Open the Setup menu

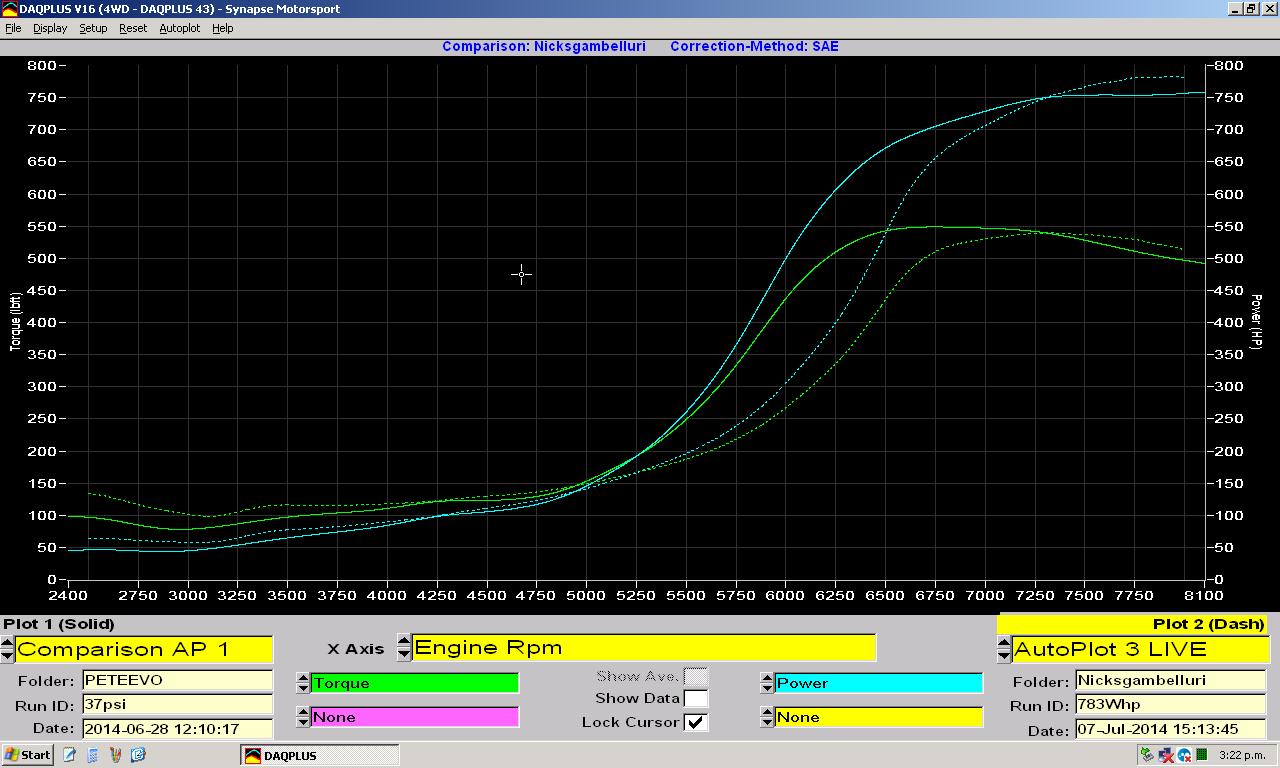[93, 28]
